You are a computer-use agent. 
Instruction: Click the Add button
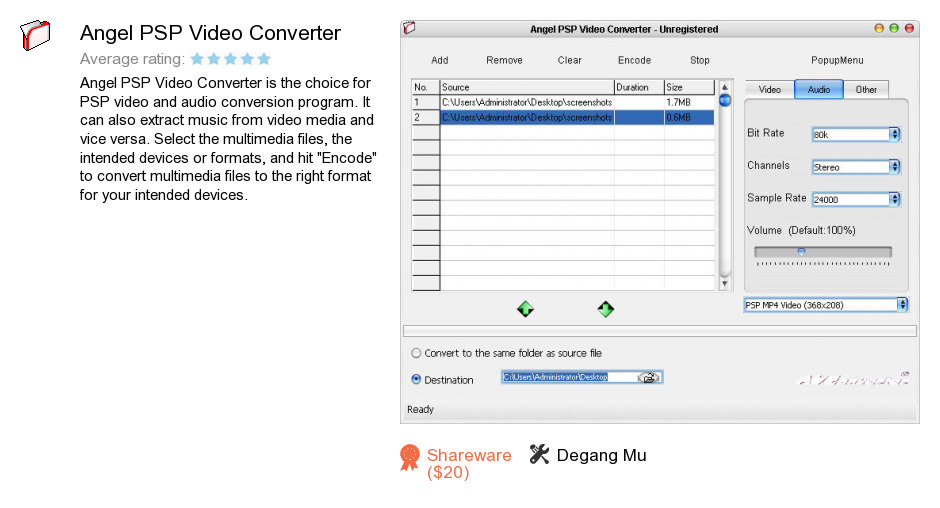(x=439, y=60)
